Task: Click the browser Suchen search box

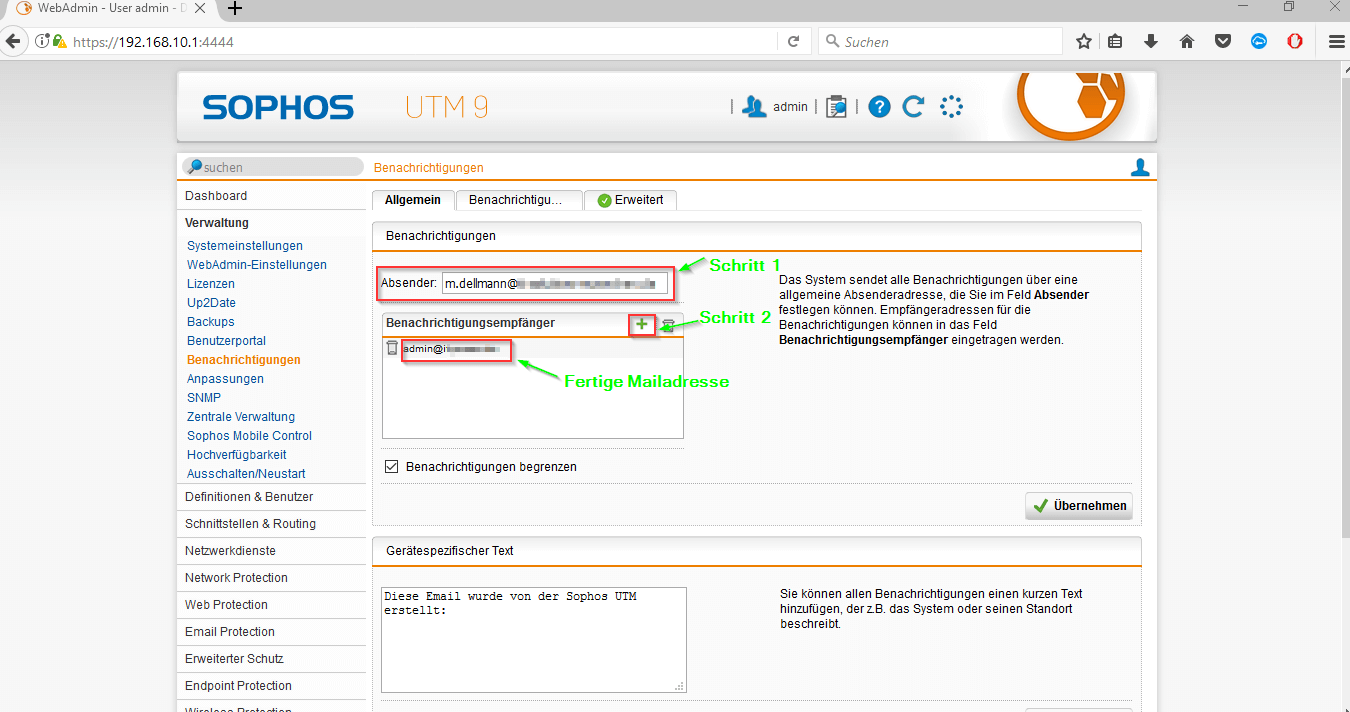Action: click(940, 42)
